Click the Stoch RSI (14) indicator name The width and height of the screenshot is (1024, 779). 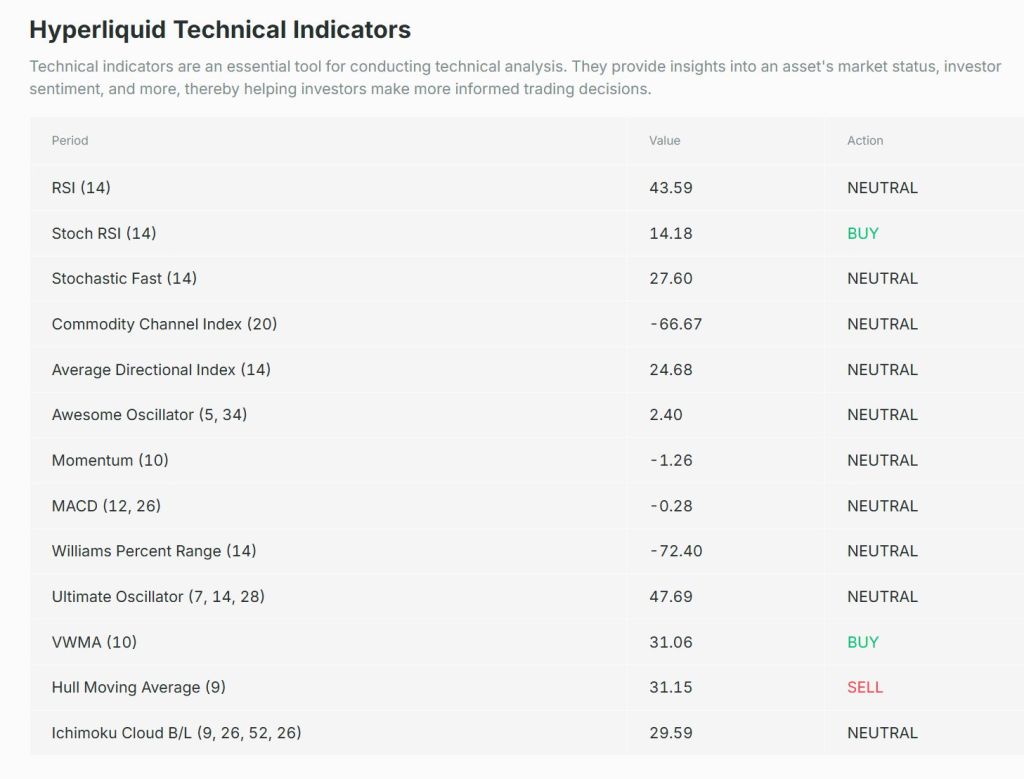104,233
